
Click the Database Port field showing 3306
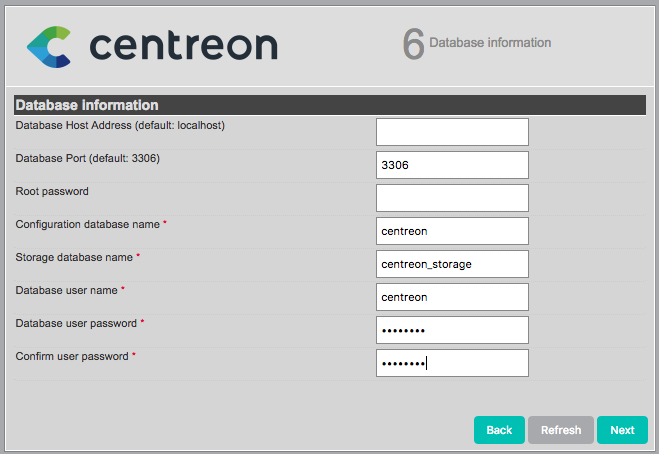coord(452,165)
